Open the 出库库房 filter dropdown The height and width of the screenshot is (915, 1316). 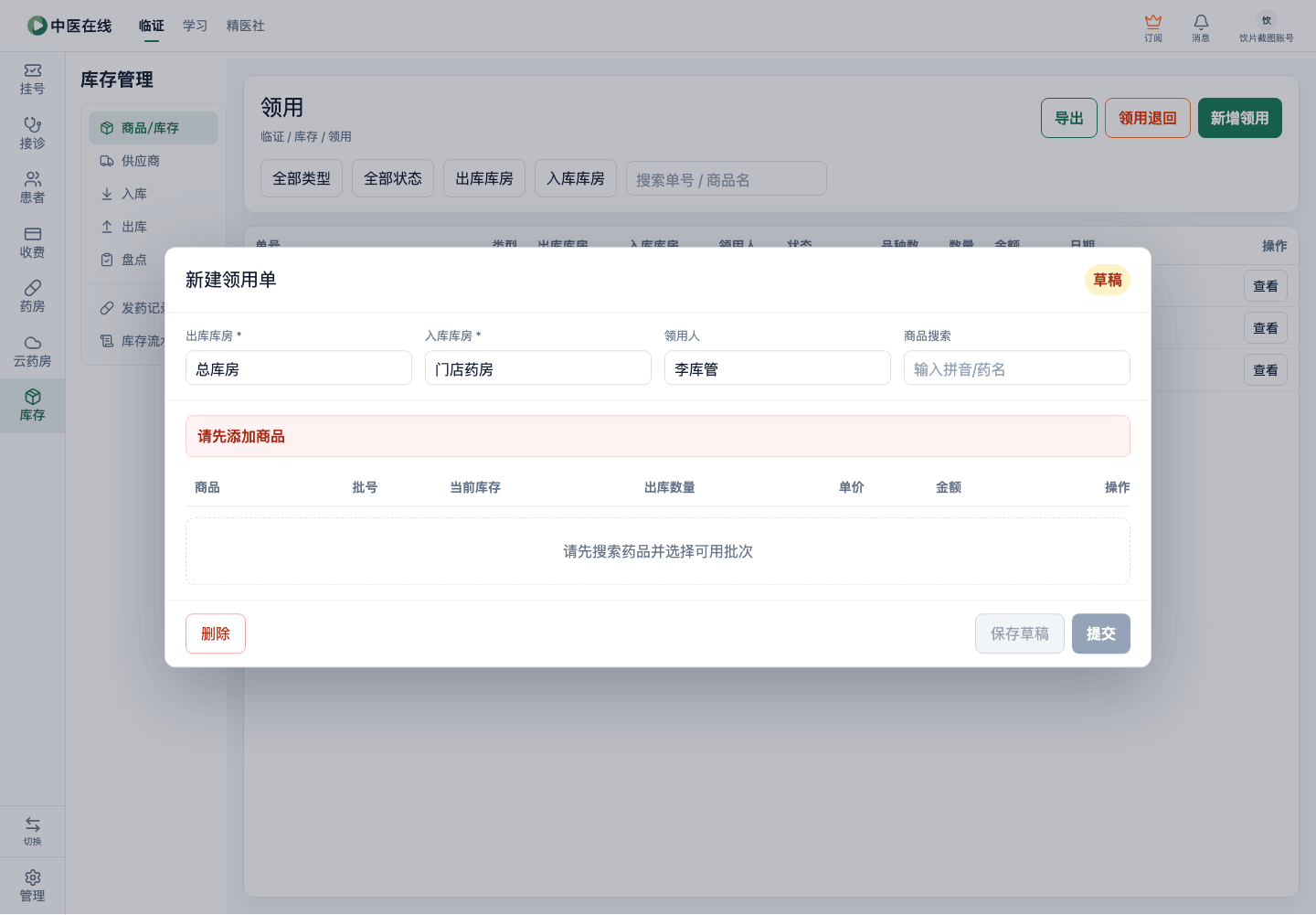pyautogui.click(x=484, y=178)
